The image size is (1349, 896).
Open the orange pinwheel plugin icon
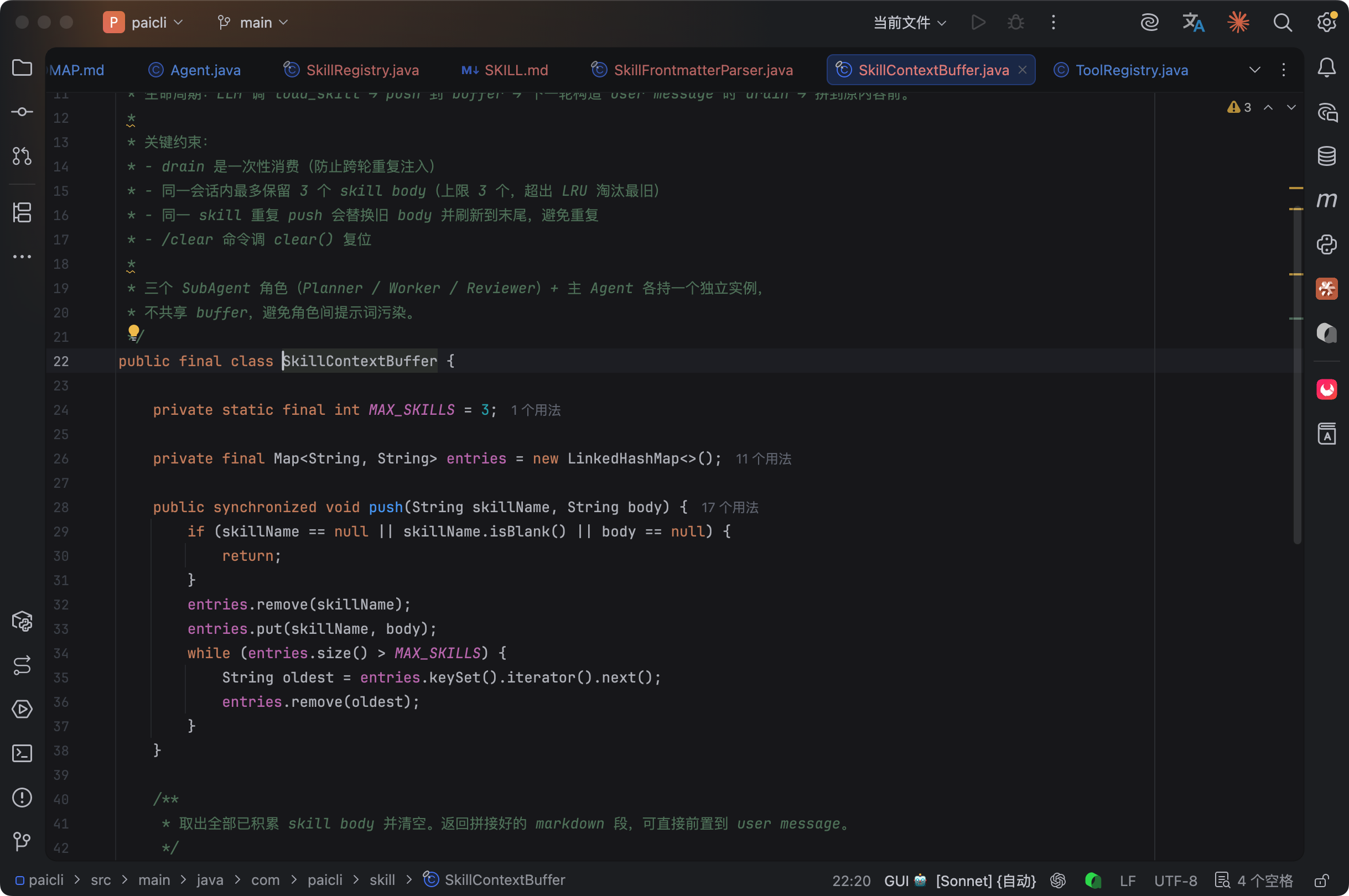click(1327, 289)
